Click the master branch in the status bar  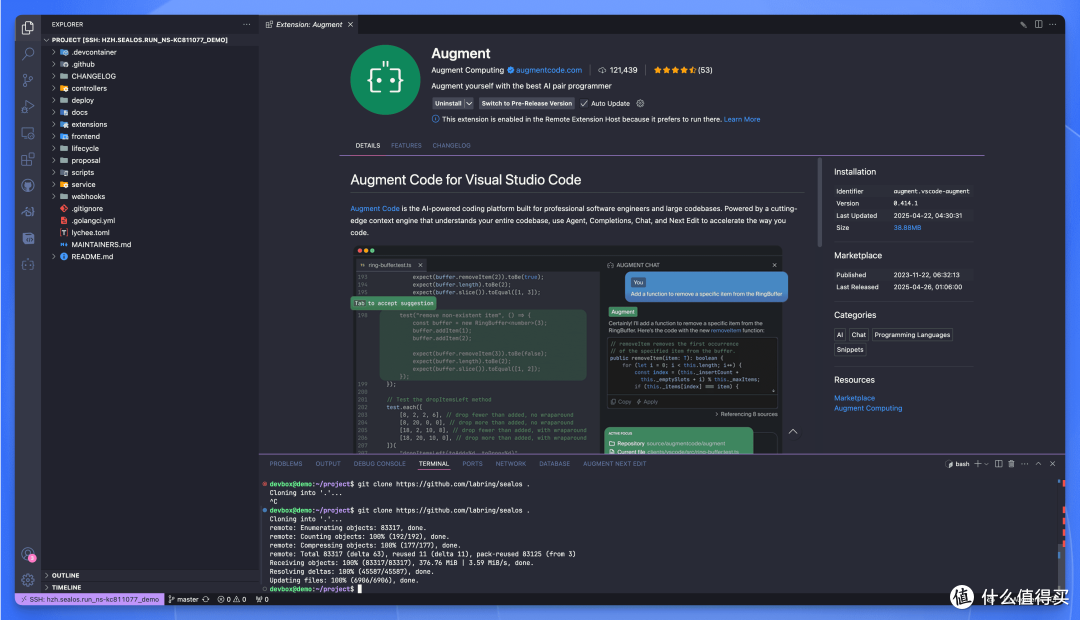(x=184, y=599)
